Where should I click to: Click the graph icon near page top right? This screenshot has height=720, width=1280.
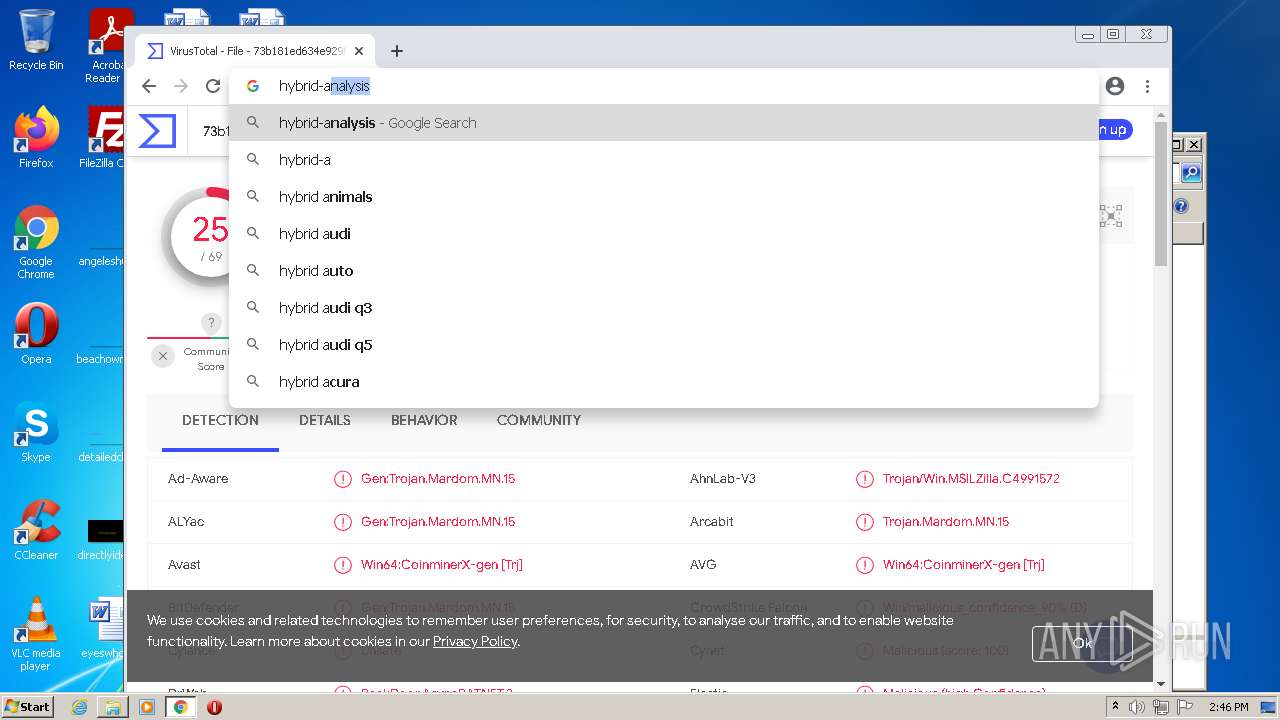click(x=1111, y=216)
